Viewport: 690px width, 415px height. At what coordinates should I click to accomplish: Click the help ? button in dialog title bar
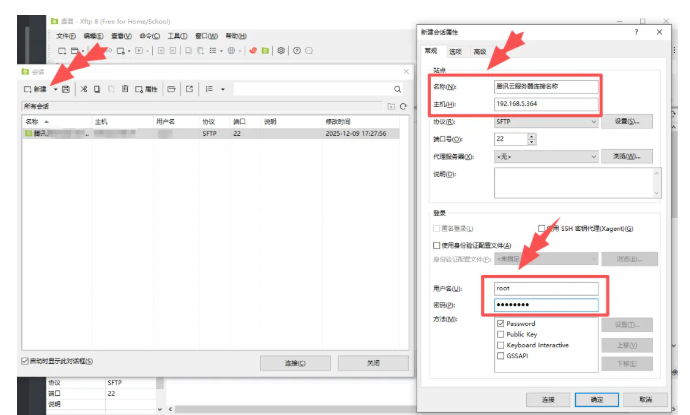pos(636,32)
